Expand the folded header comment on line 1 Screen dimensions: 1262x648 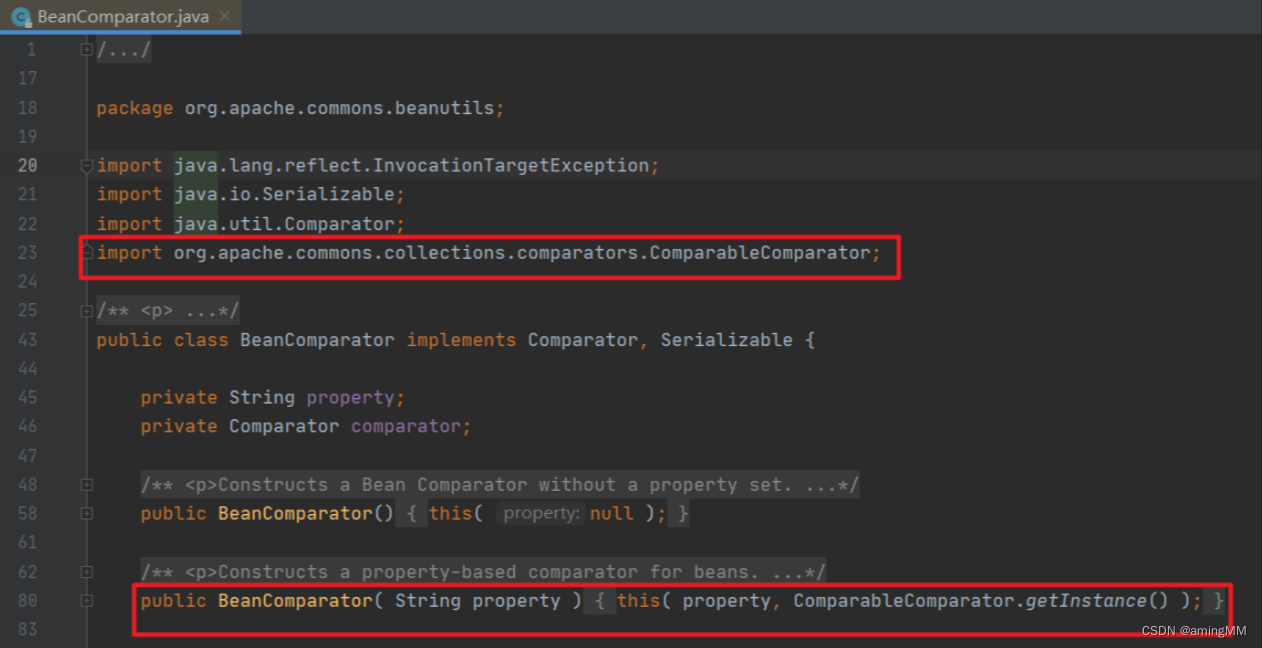coord(87,50)
